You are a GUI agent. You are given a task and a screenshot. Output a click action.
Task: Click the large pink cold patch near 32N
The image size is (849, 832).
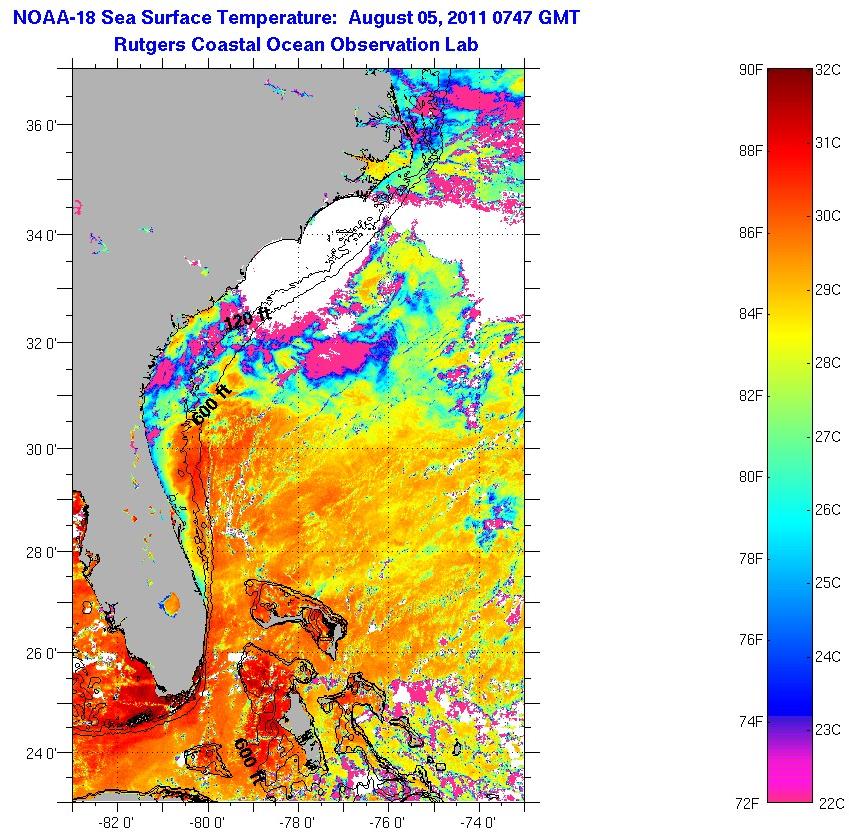[338, 357]
